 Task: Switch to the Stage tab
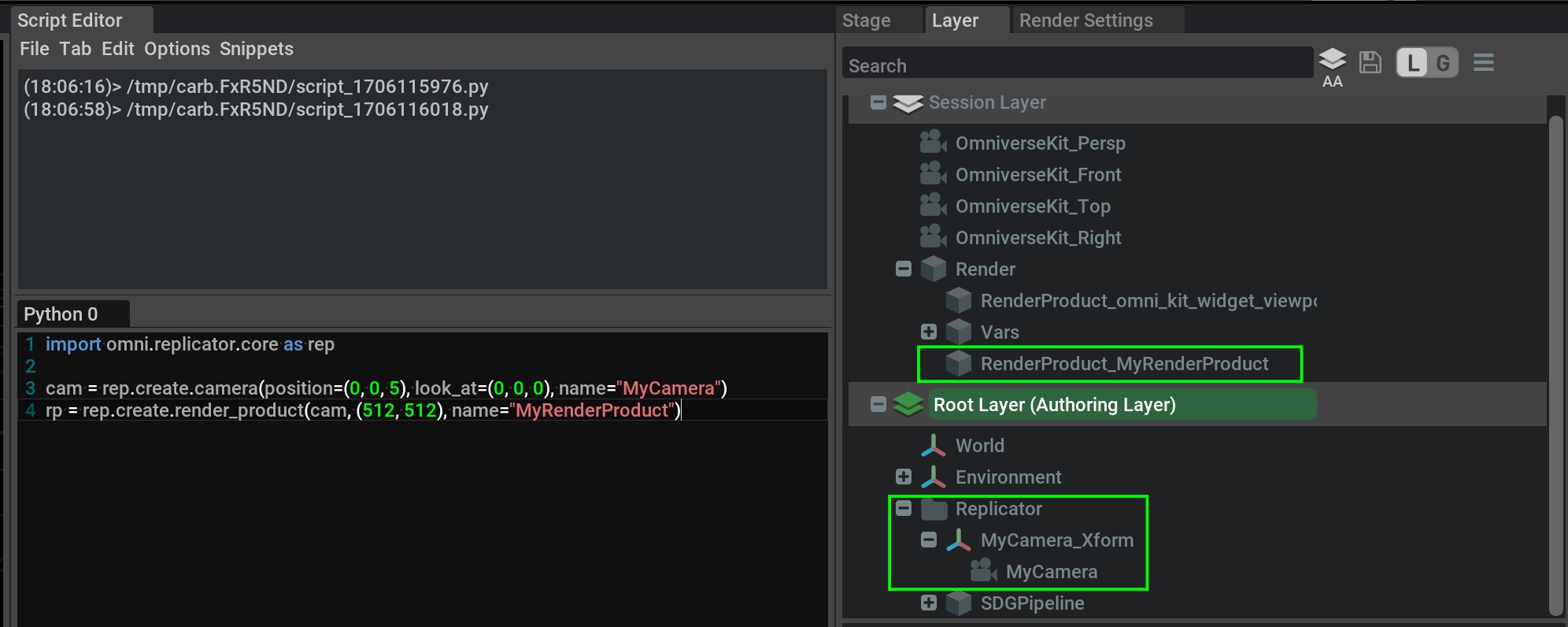[x=866, y=20]
